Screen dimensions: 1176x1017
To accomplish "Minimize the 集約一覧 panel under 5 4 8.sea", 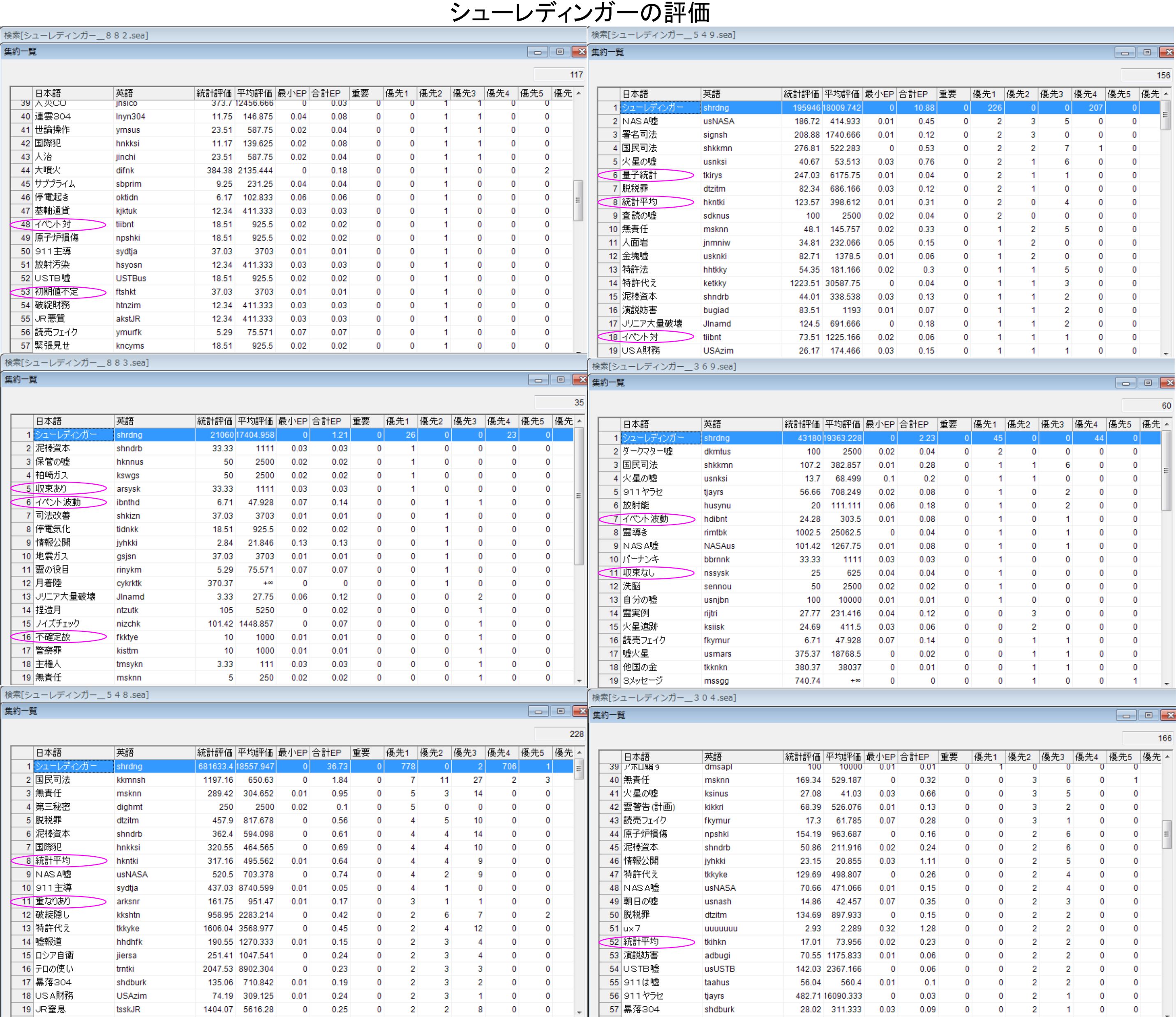I will 538,711.
